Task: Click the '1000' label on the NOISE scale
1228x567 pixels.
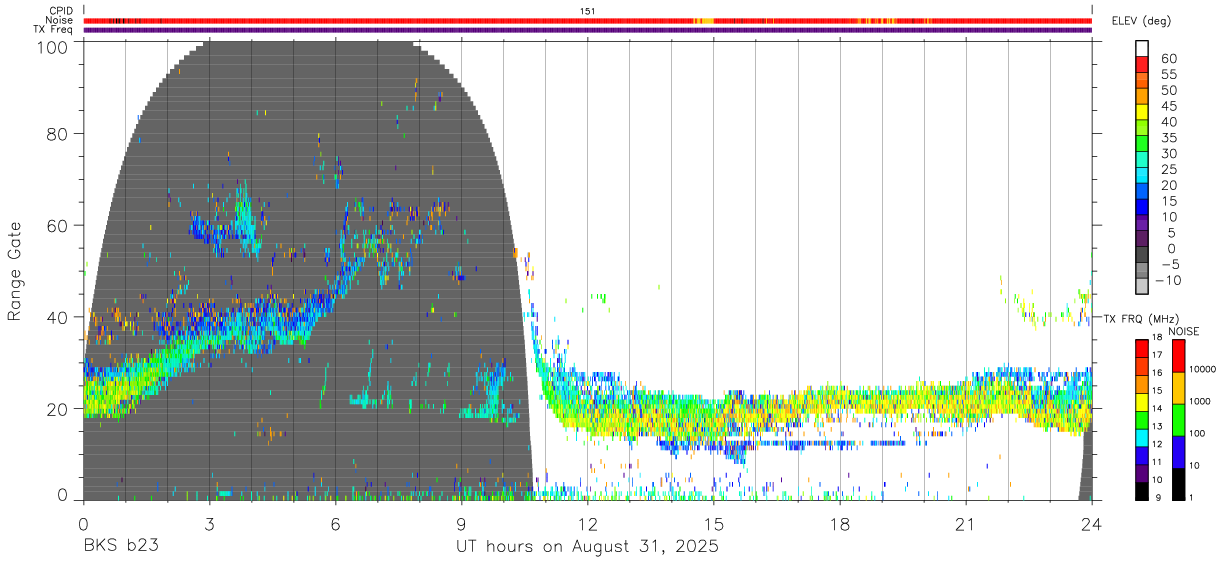Action: 1201,402
